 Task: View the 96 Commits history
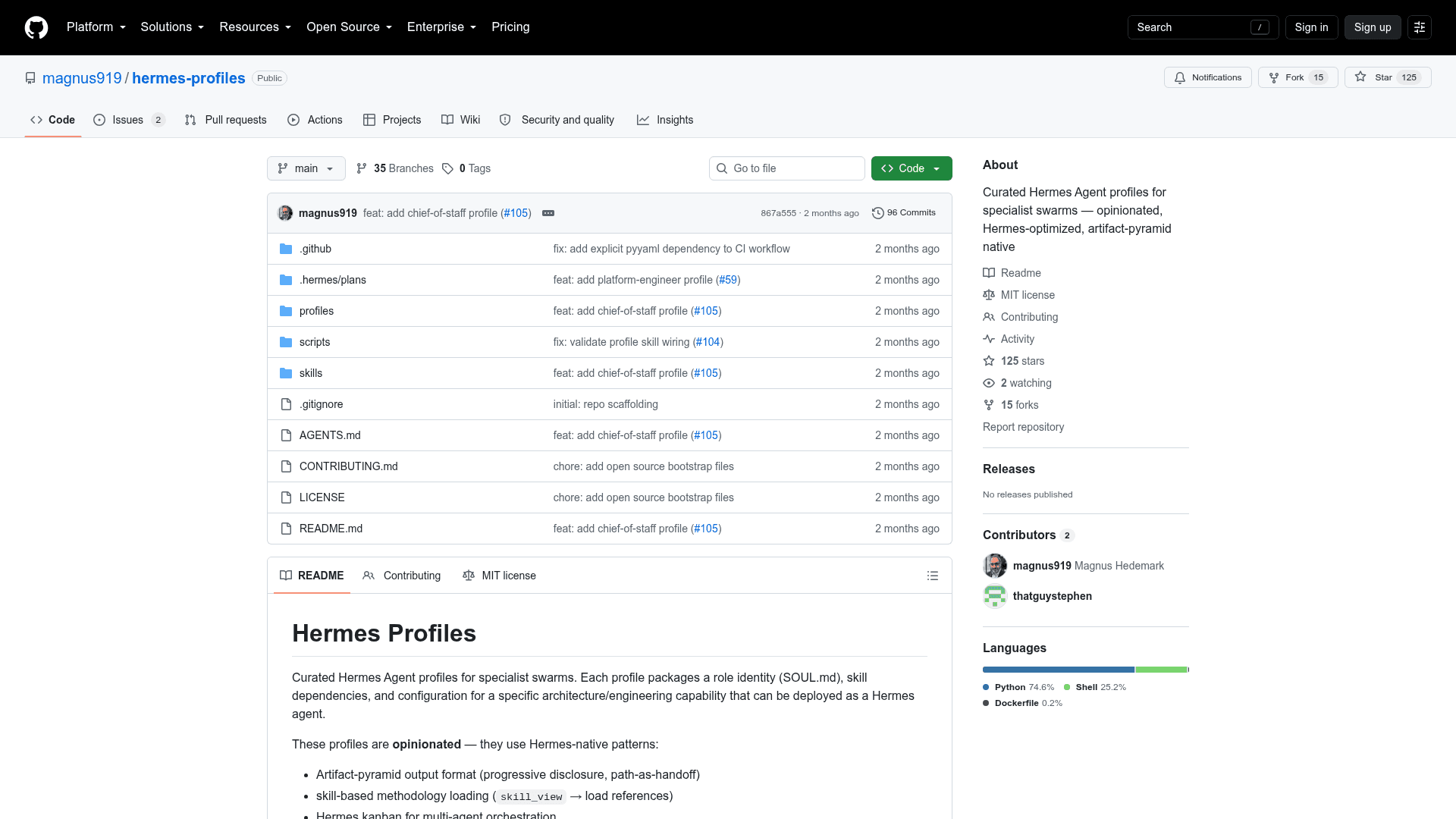click(x=904, y=213)
